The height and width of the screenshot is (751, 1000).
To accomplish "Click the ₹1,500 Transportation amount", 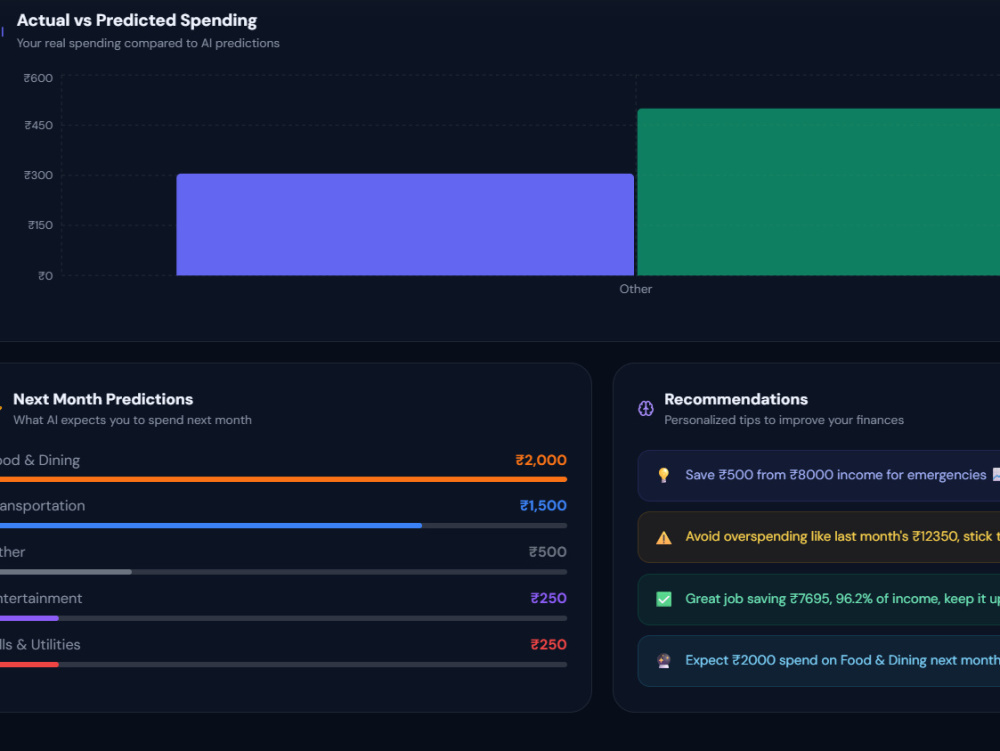I will tap(543, 506).
